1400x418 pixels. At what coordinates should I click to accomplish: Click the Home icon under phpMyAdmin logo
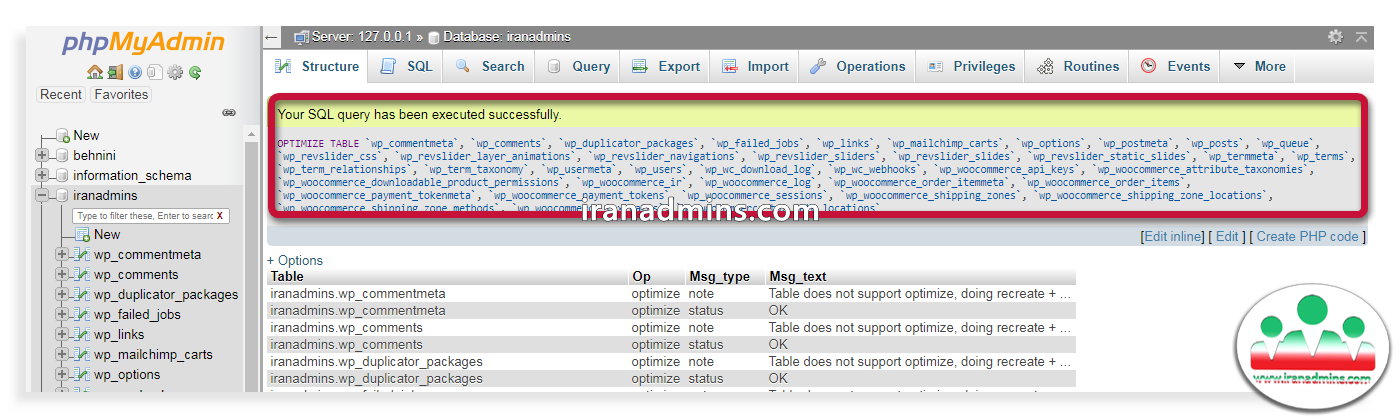click(x=95, y=72)
